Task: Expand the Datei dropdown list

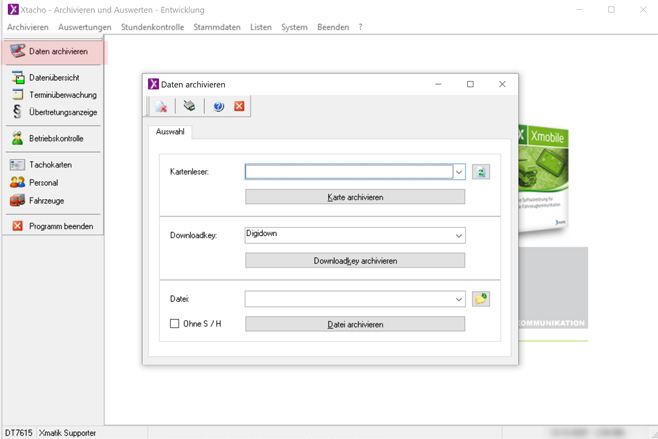Action: [459, 299]
